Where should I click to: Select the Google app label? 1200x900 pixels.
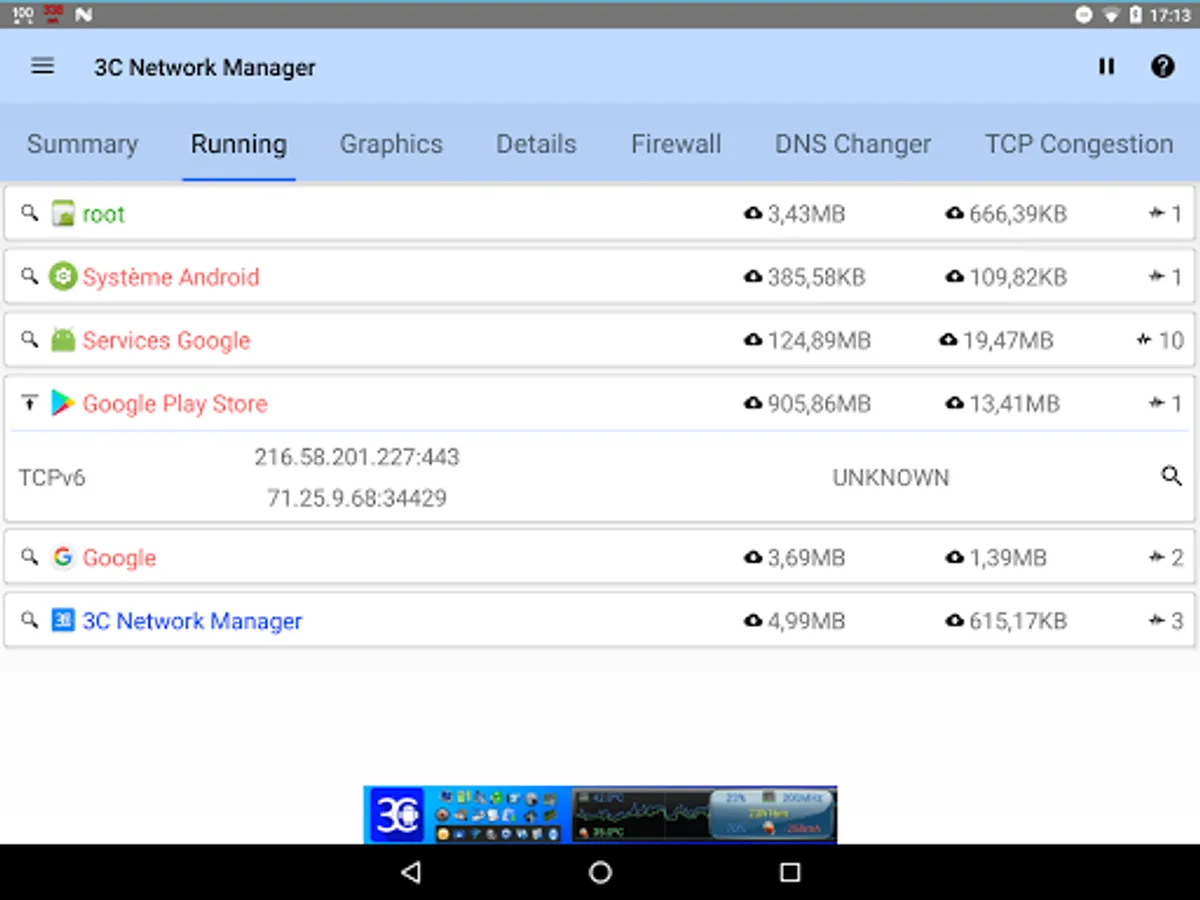[119, 557]
